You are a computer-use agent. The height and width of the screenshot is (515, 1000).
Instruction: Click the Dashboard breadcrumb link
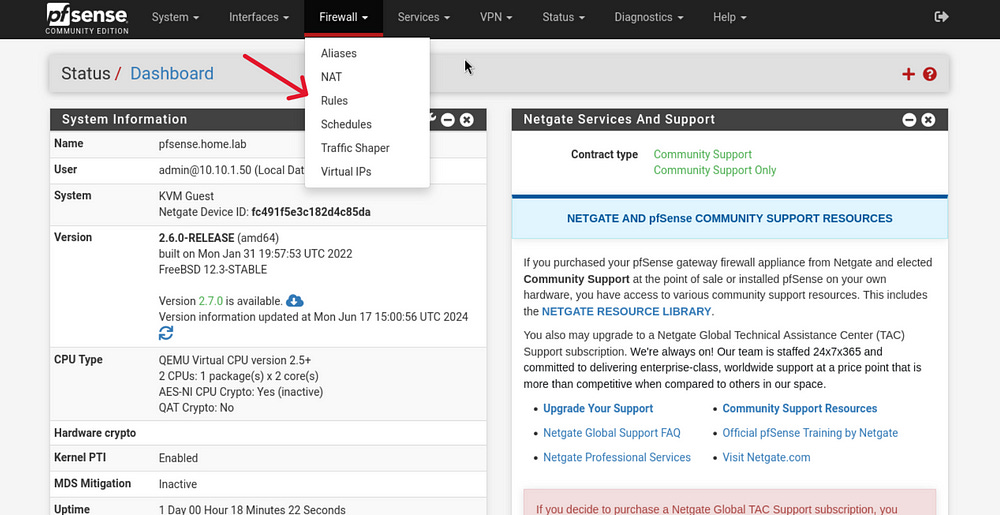[x=172, y=74]
